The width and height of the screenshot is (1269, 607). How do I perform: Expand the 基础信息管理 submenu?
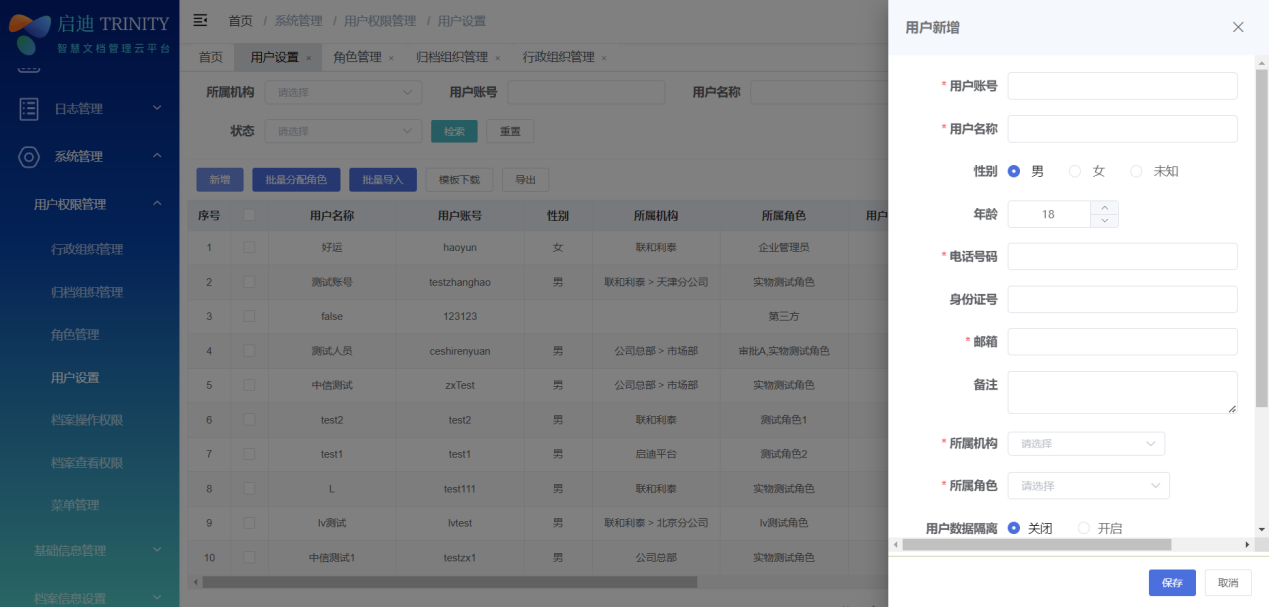click(x=157, y=550)
